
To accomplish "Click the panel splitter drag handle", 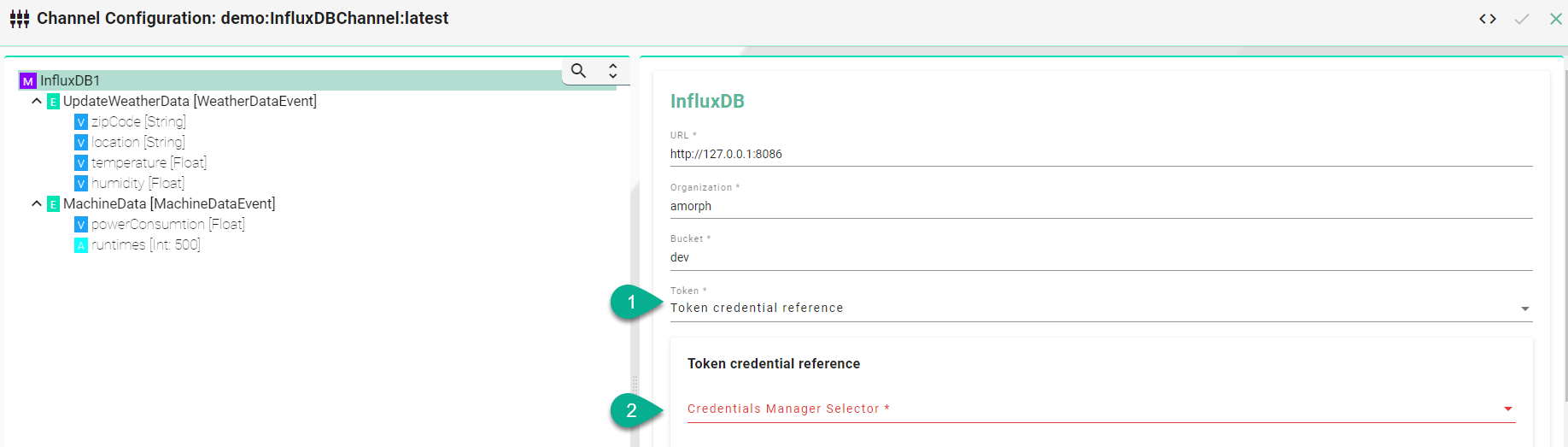I will 635,384.
